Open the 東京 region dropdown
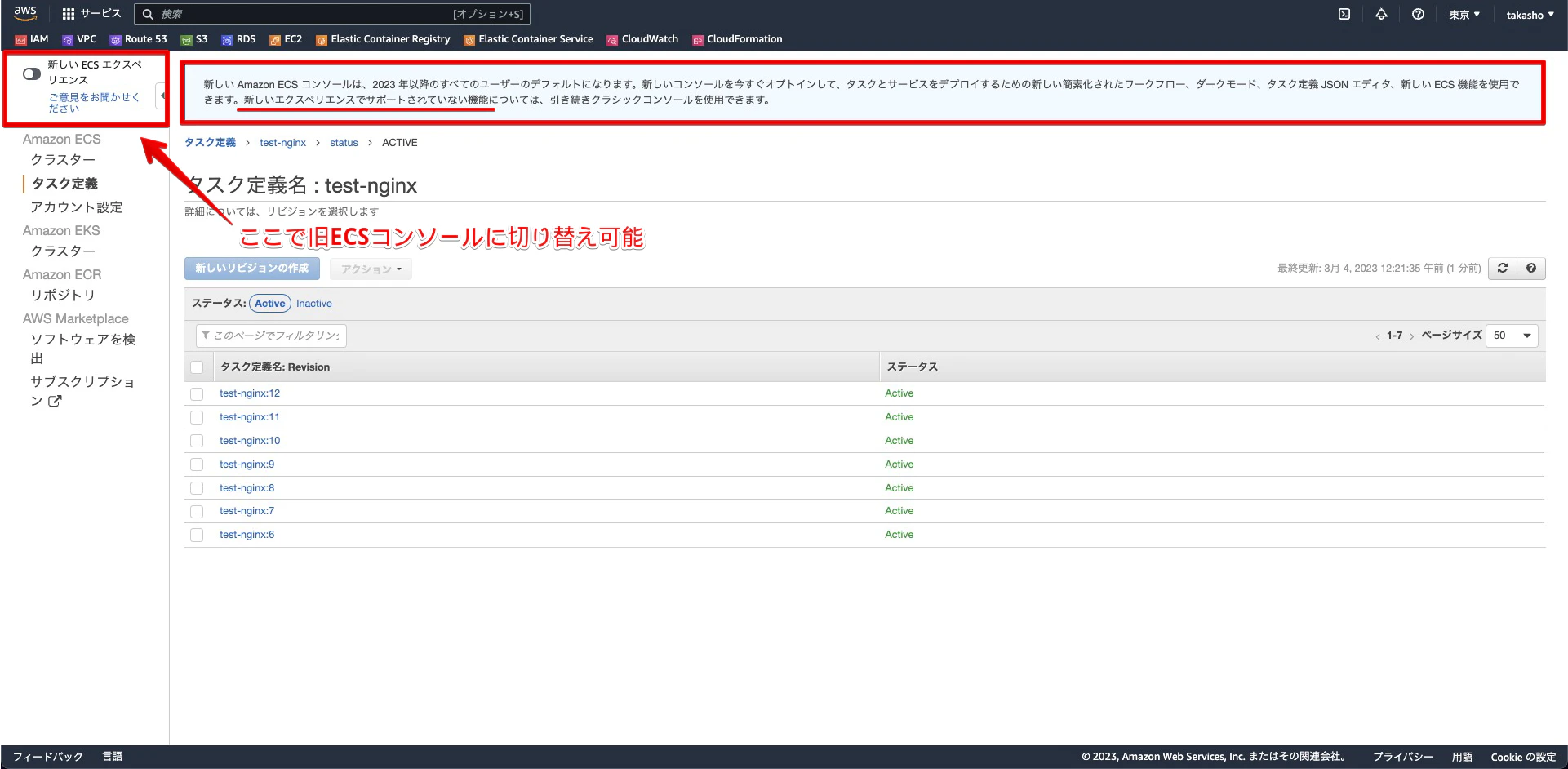Viewport: 1568px width, 769px height. coord(1464,15)
